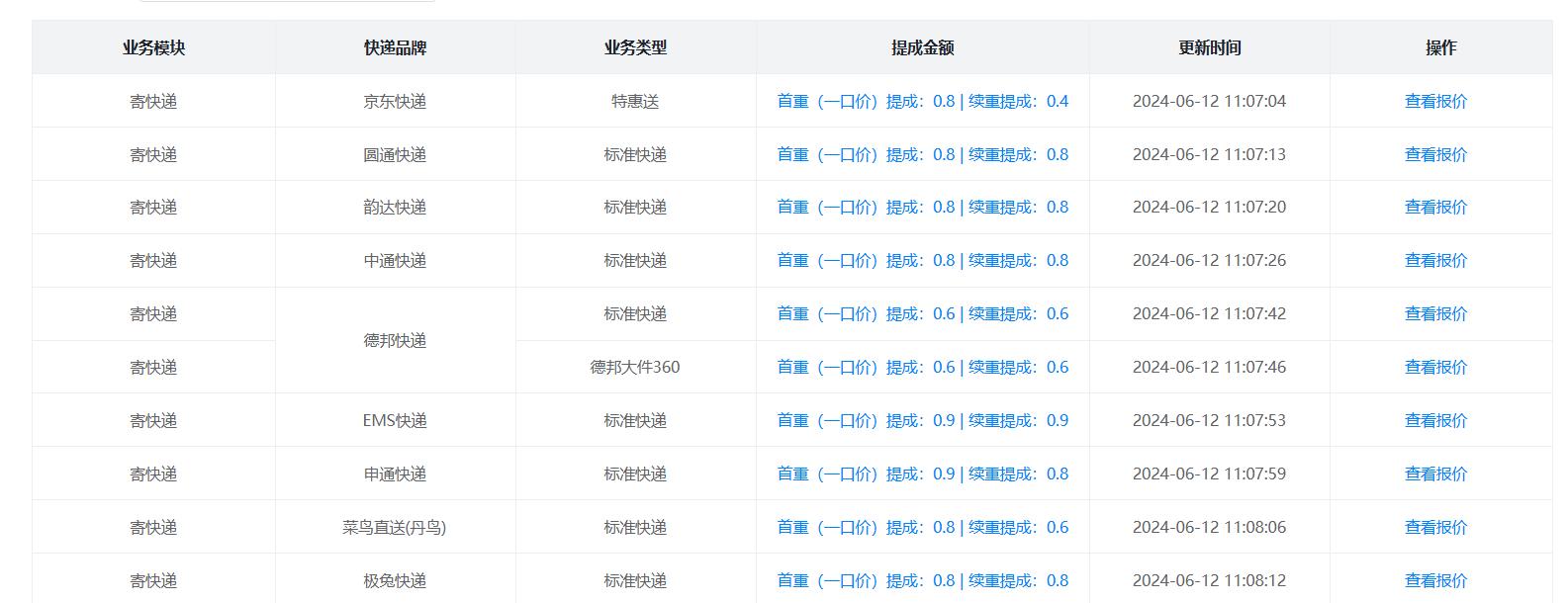Click 申通快递 commission 0.9 | 0.8 link

tap(923, 474)
